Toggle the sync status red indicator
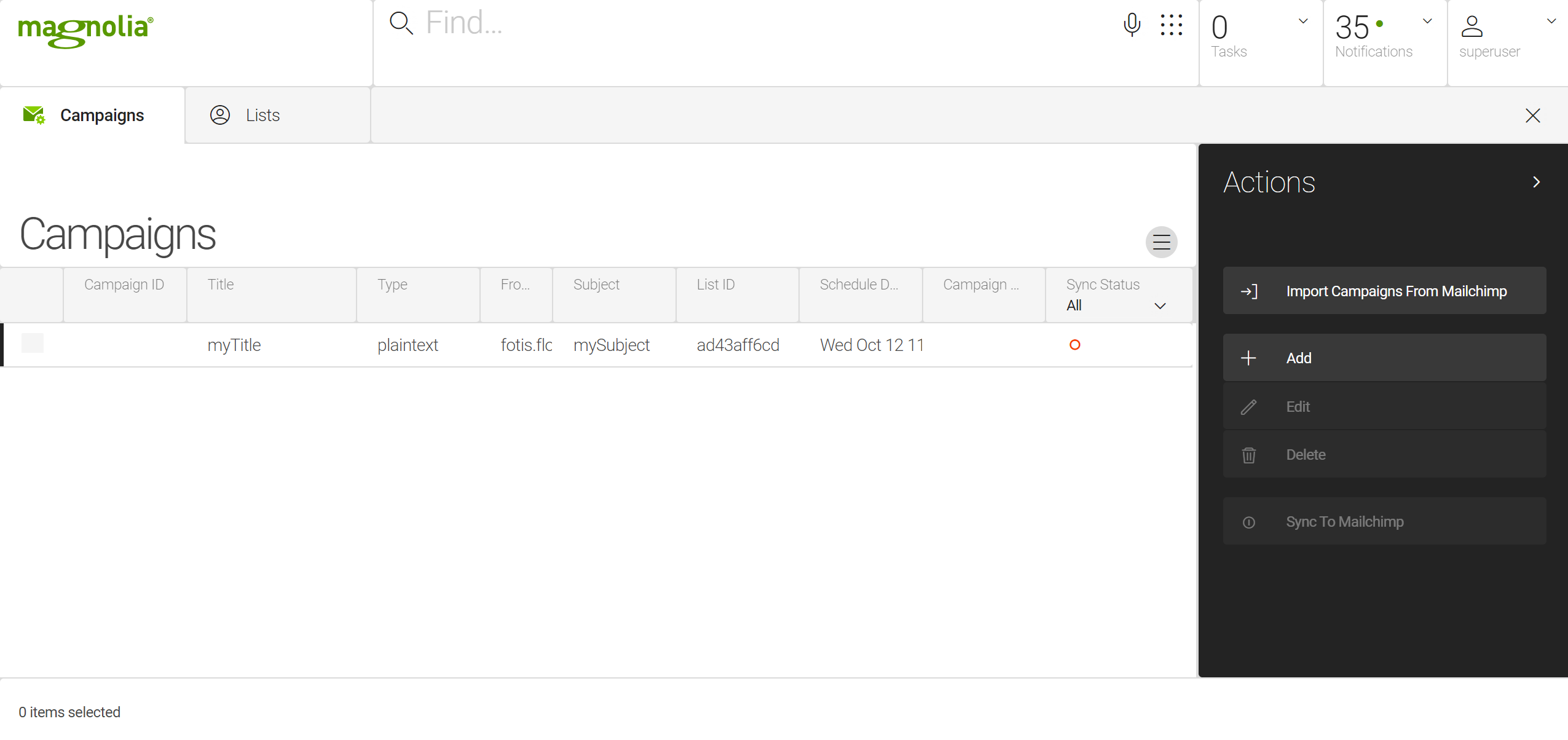 [x=1075, y=344]
